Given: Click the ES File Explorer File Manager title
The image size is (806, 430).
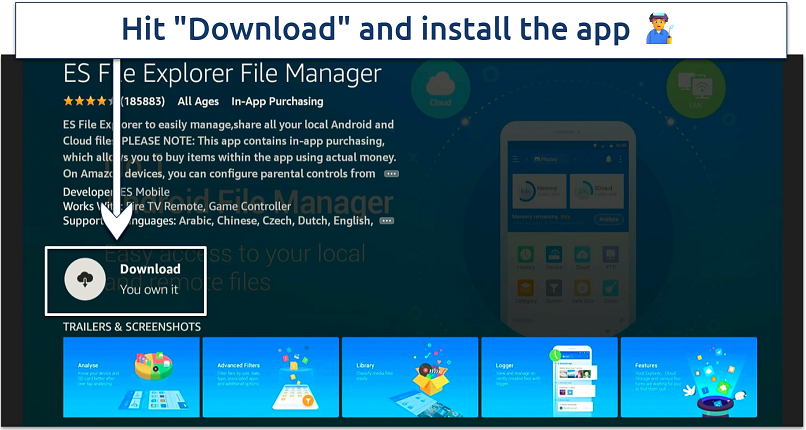Looking at the screenshot, I should click(x=222, y=74).
